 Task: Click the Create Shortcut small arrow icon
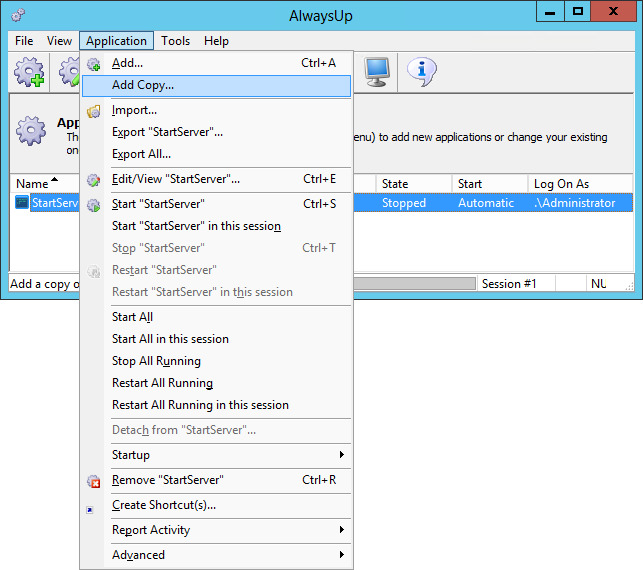pos(90,510)
